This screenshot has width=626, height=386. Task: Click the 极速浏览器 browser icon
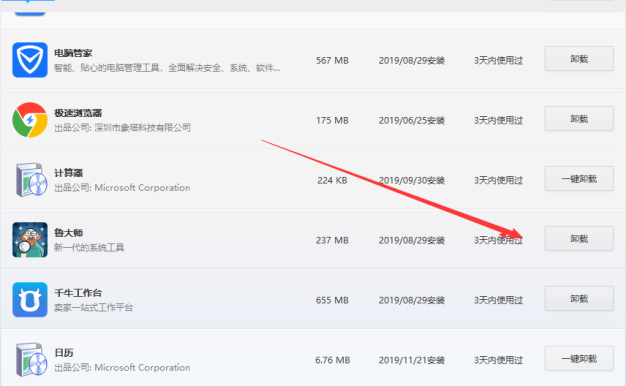(x=30, y=120)
